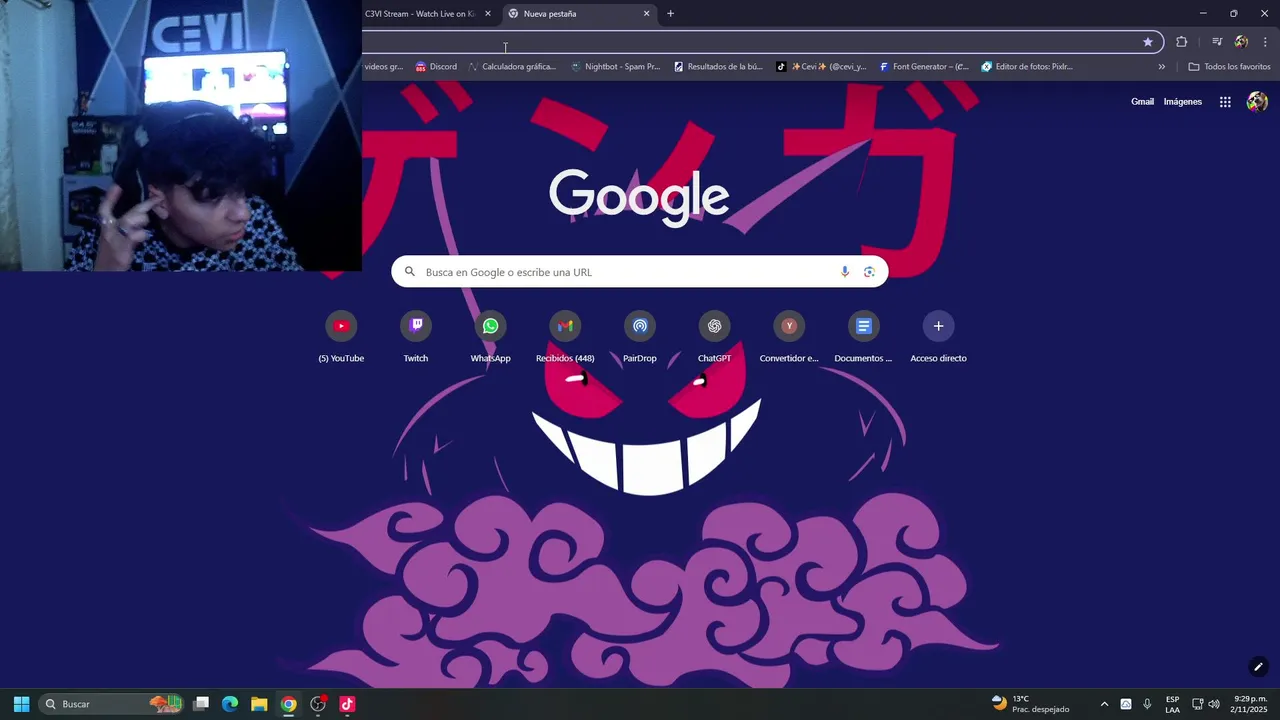Open the videos gr... bookmark

[x=384, y=67]
